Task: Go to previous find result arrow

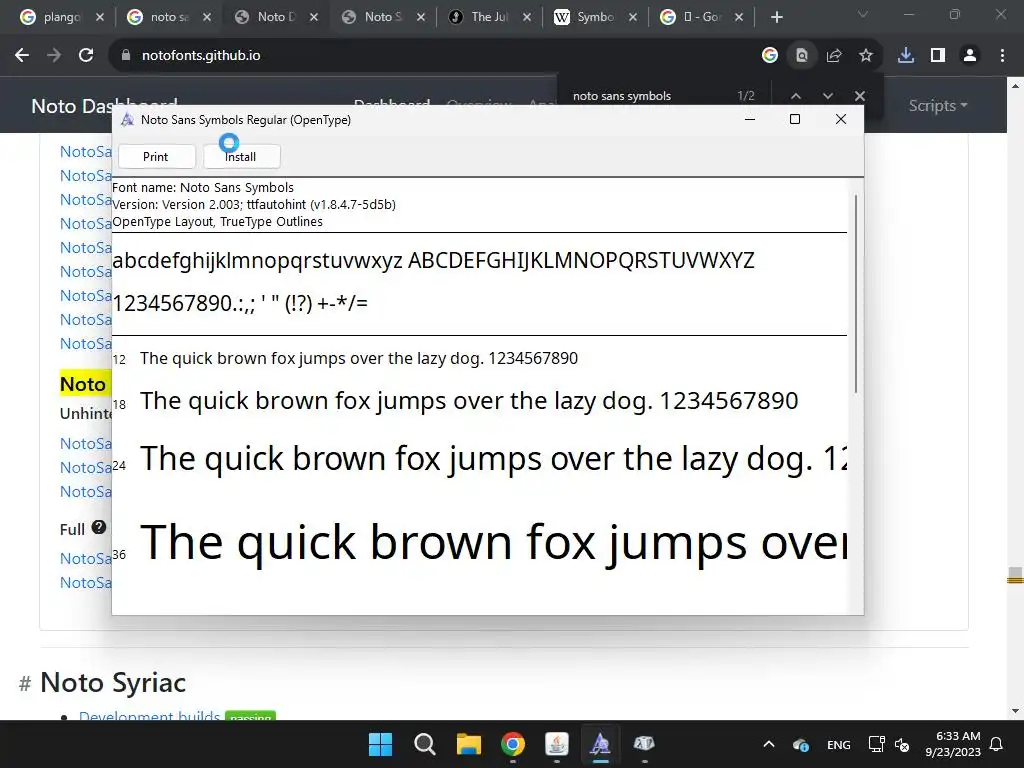Action: point(795,96)
